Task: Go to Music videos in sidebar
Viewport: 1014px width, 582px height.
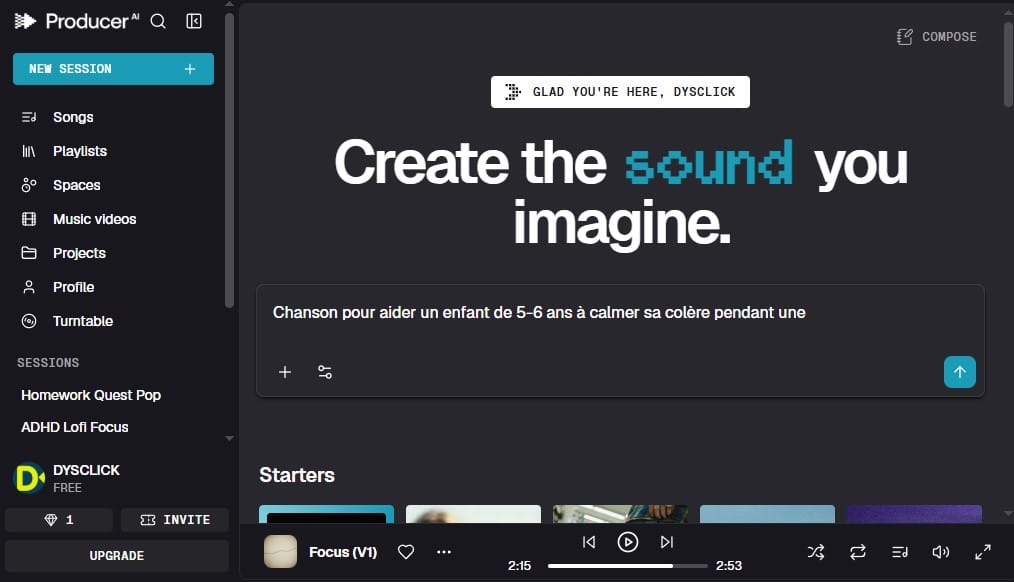Action: coord(94,219)
